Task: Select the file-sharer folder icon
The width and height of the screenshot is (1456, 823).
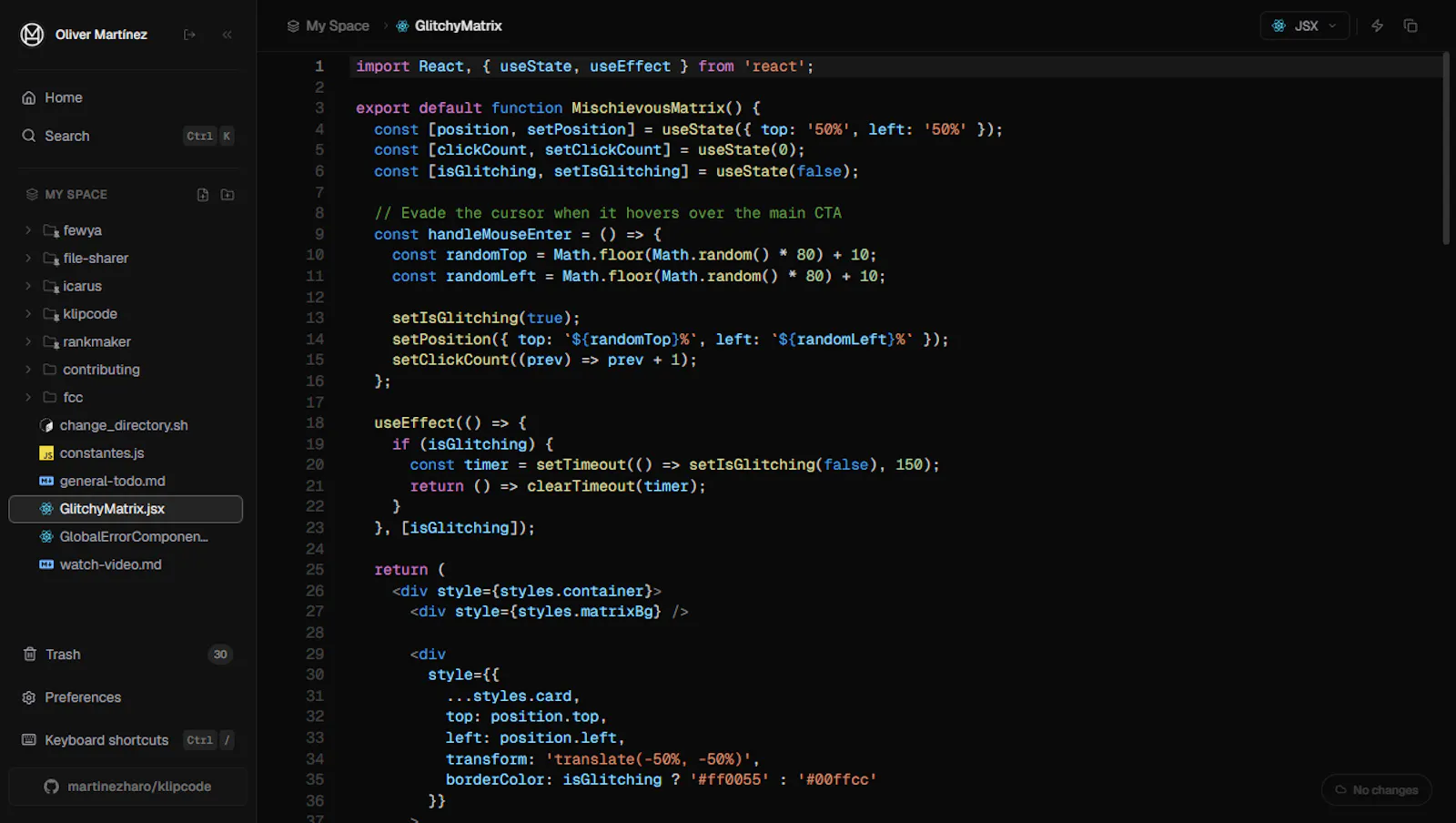Action: click(51, 259)
